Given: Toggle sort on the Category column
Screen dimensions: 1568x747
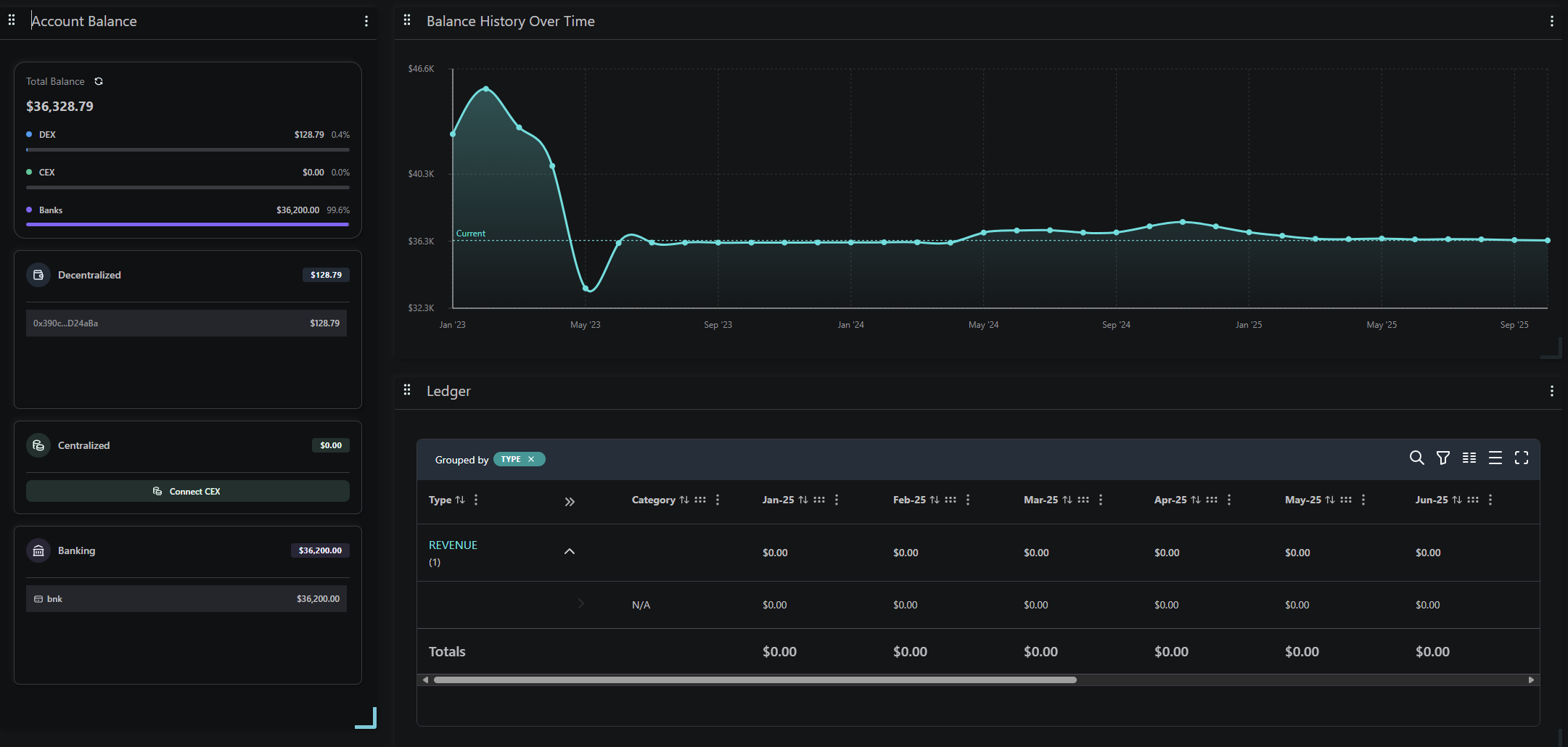Looking at the screenshot, I should pos(684,500).
